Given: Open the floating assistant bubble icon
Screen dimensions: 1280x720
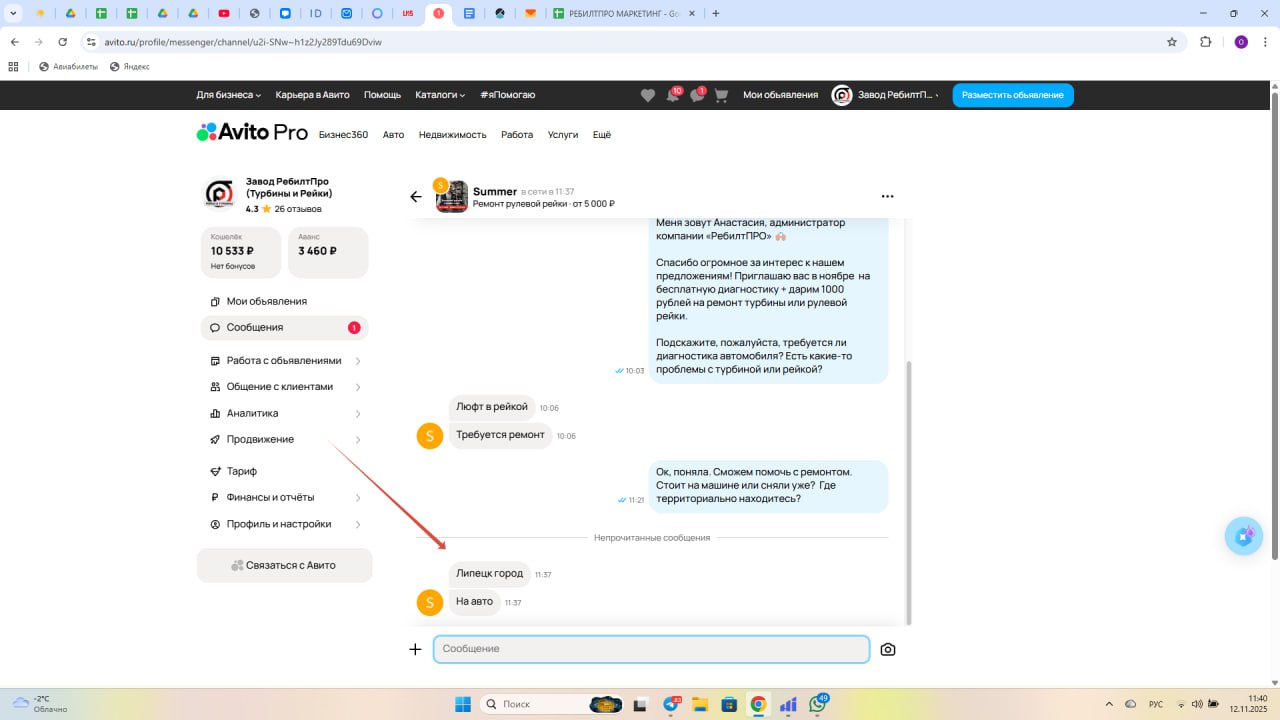Looking at the screenshot, I should (1244, 537).
